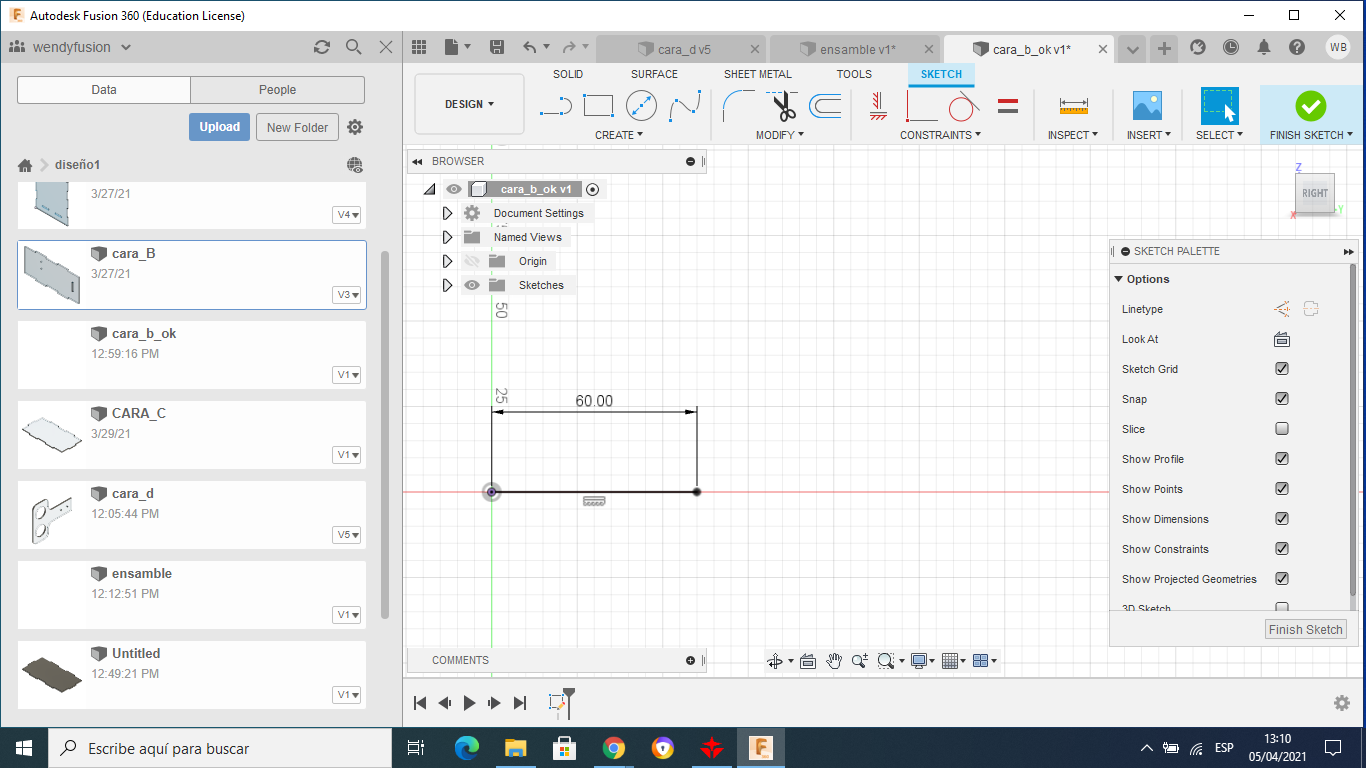This screenshot has width=1366, height=768.
Task: Toggle the Show Projected Geometries checkbox
Action: pyautogui.click(x=1282, y=579)
